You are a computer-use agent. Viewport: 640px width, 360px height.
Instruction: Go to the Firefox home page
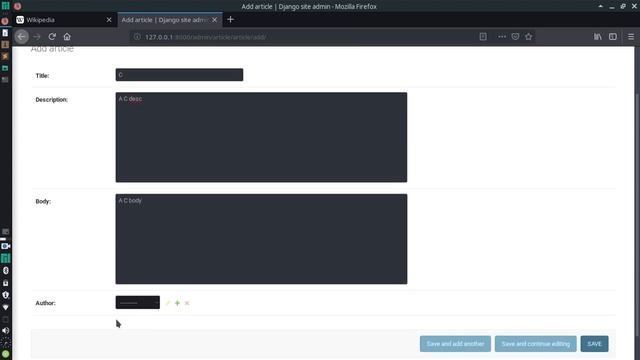pos(67,37)
